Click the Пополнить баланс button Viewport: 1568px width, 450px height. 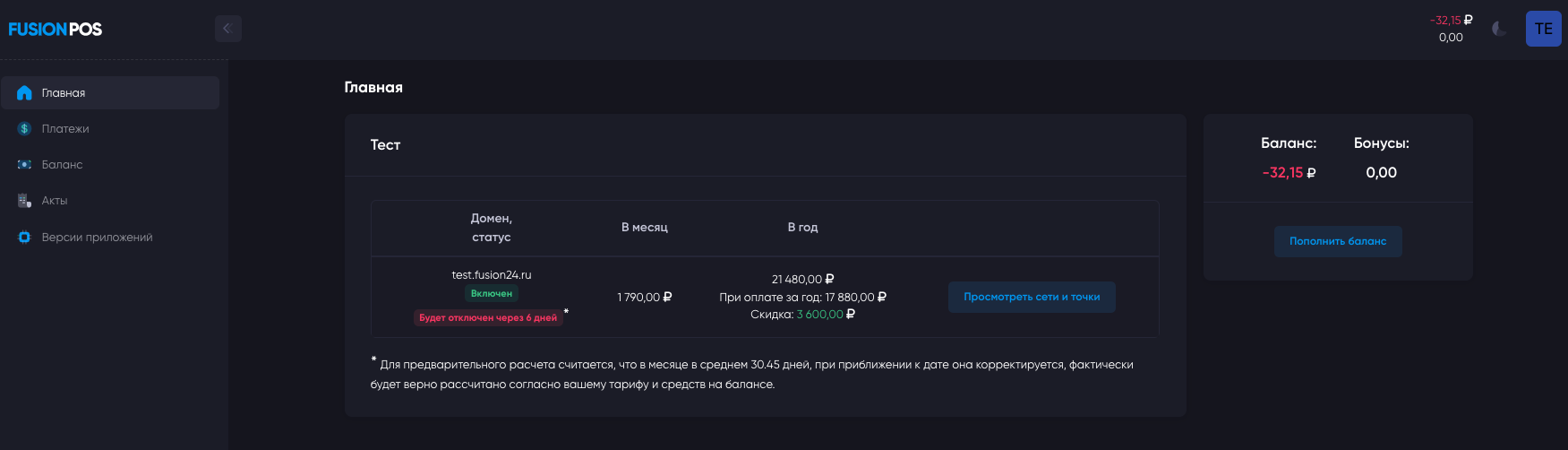[1338, 241]
